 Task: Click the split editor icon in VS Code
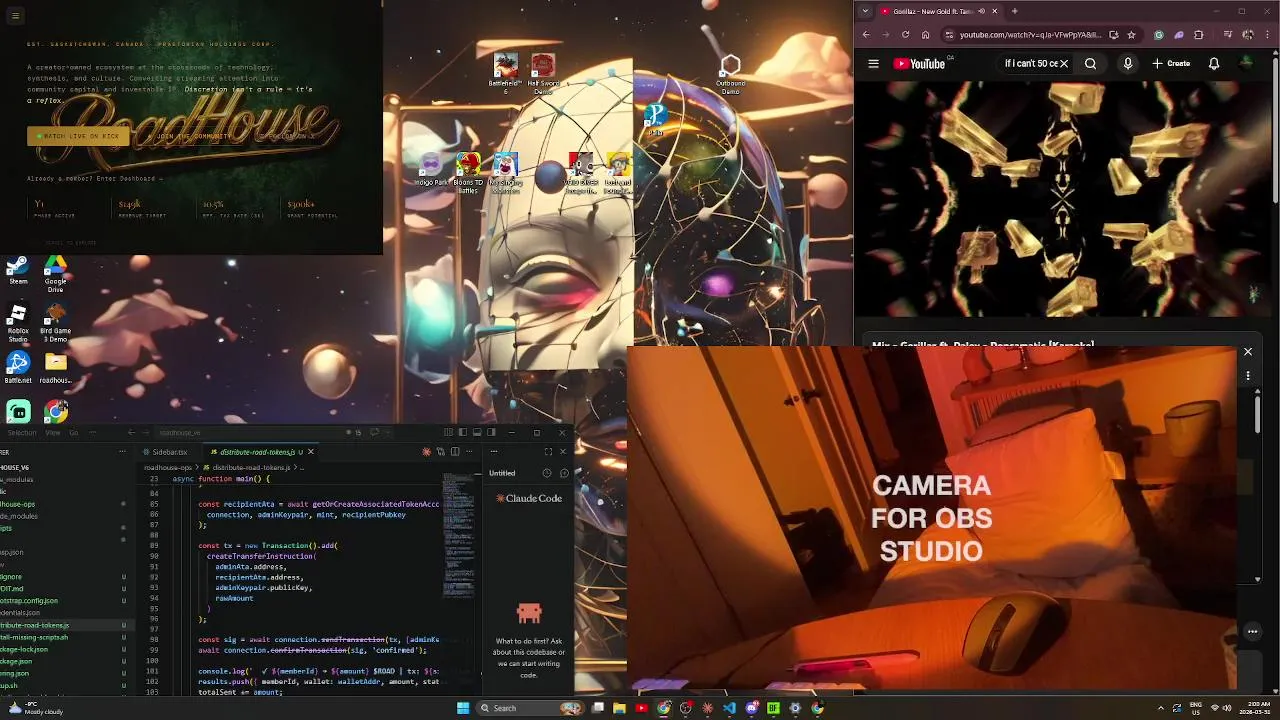click(455, 452)
